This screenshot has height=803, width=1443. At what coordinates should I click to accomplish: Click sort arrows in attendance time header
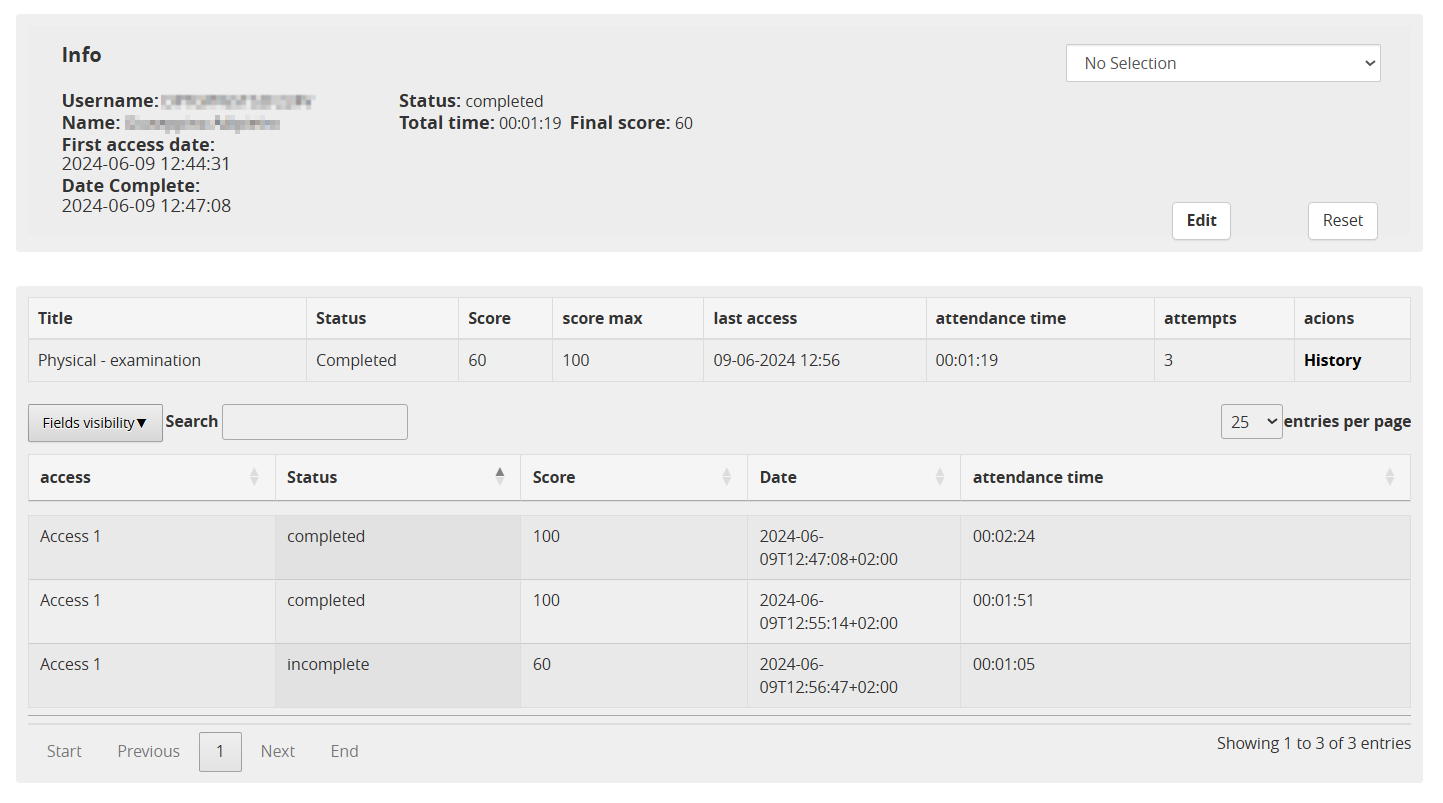[1390, 478]
